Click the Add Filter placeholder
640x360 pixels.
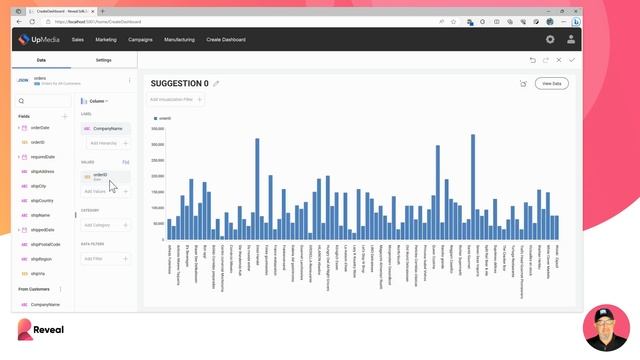tap(105, 259)
